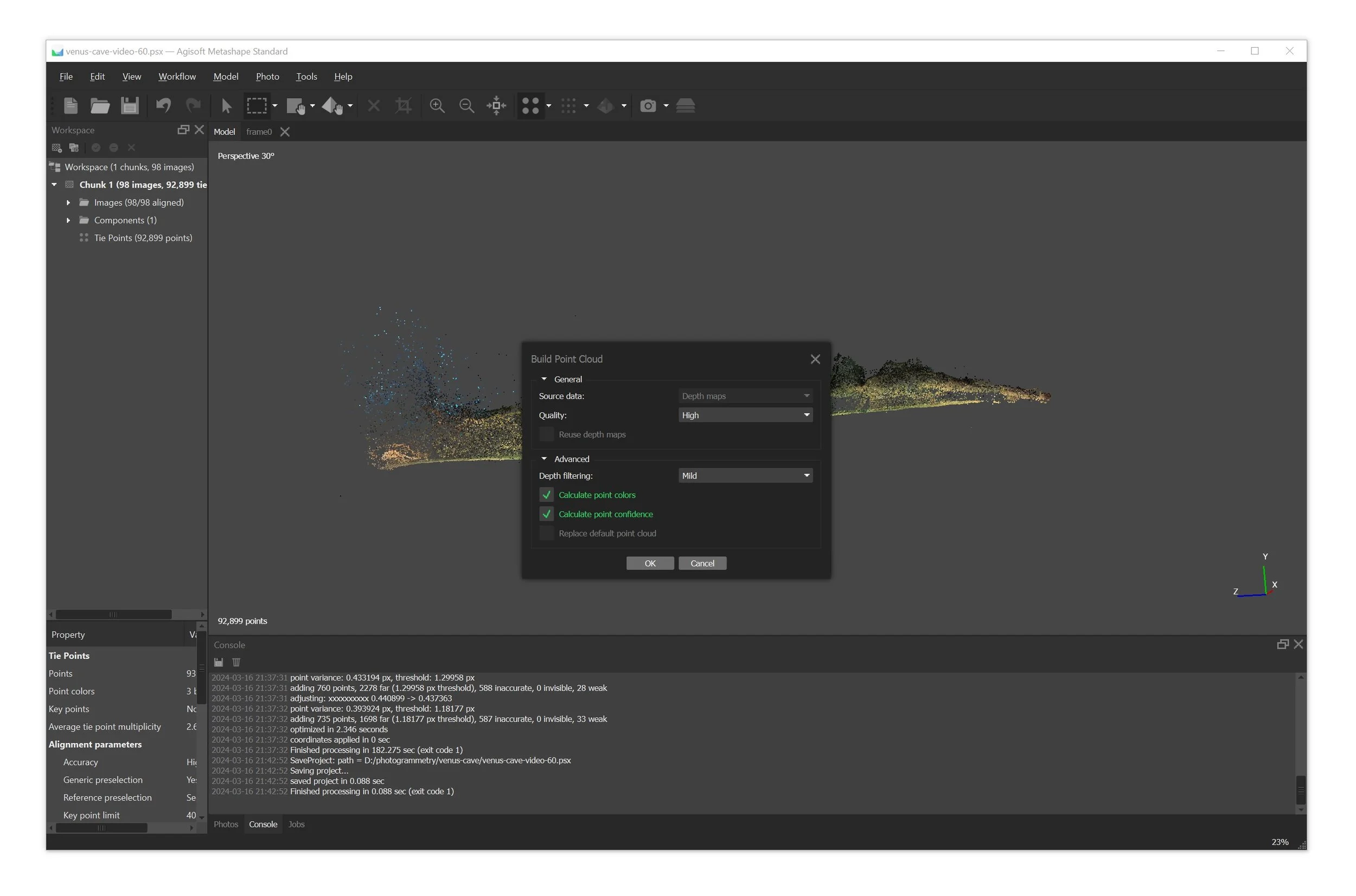
Task: Select the navigation arrow tool
Action: [226, 106]
